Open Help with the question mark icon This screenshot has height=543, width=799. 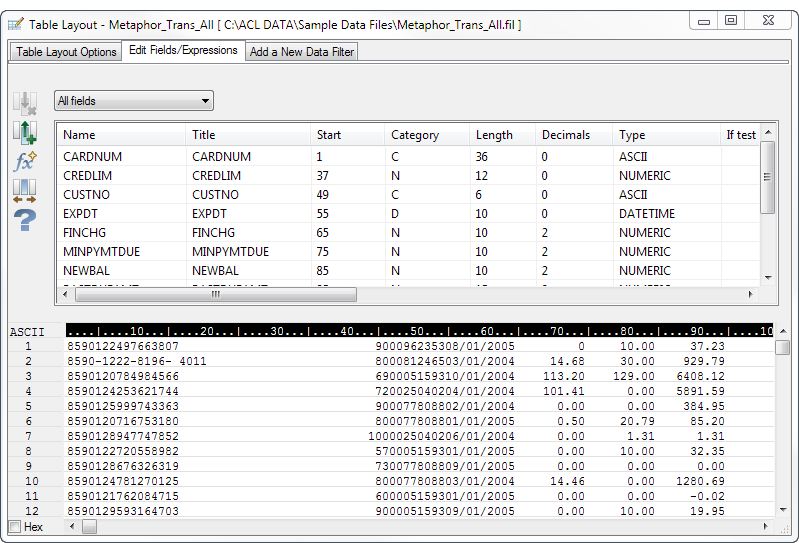(x=25, y=220)
